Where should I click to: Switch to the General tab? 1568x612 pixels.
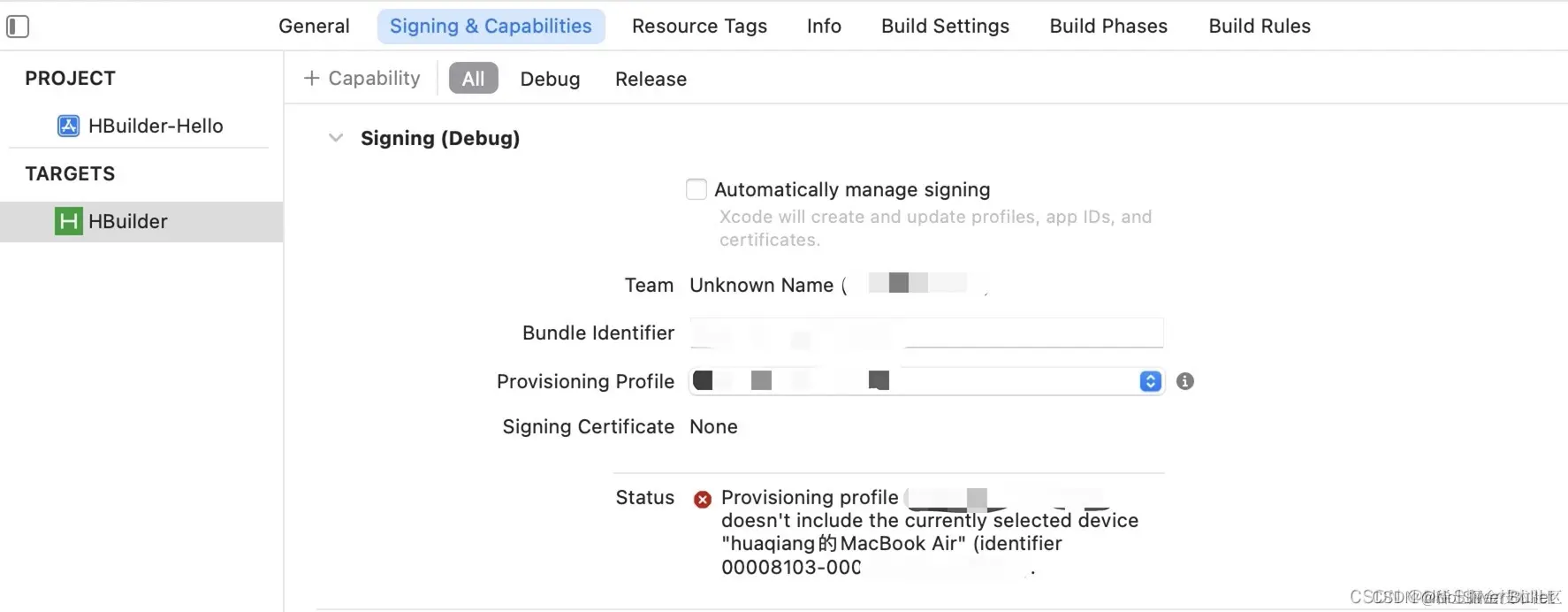pos(314,27)
